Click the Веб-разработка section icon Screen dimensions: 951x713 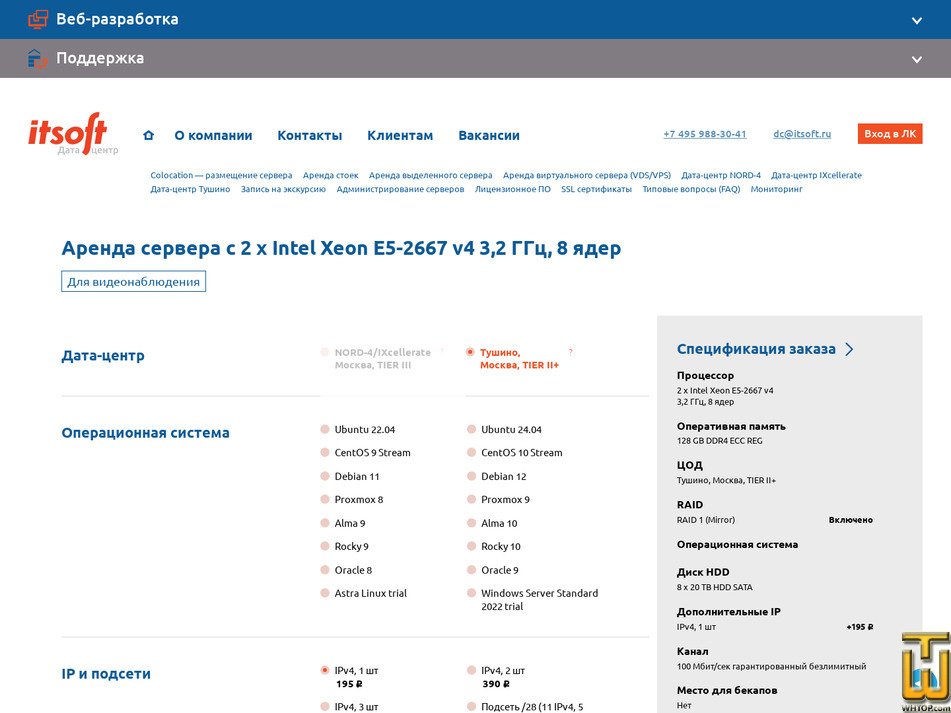38,19
